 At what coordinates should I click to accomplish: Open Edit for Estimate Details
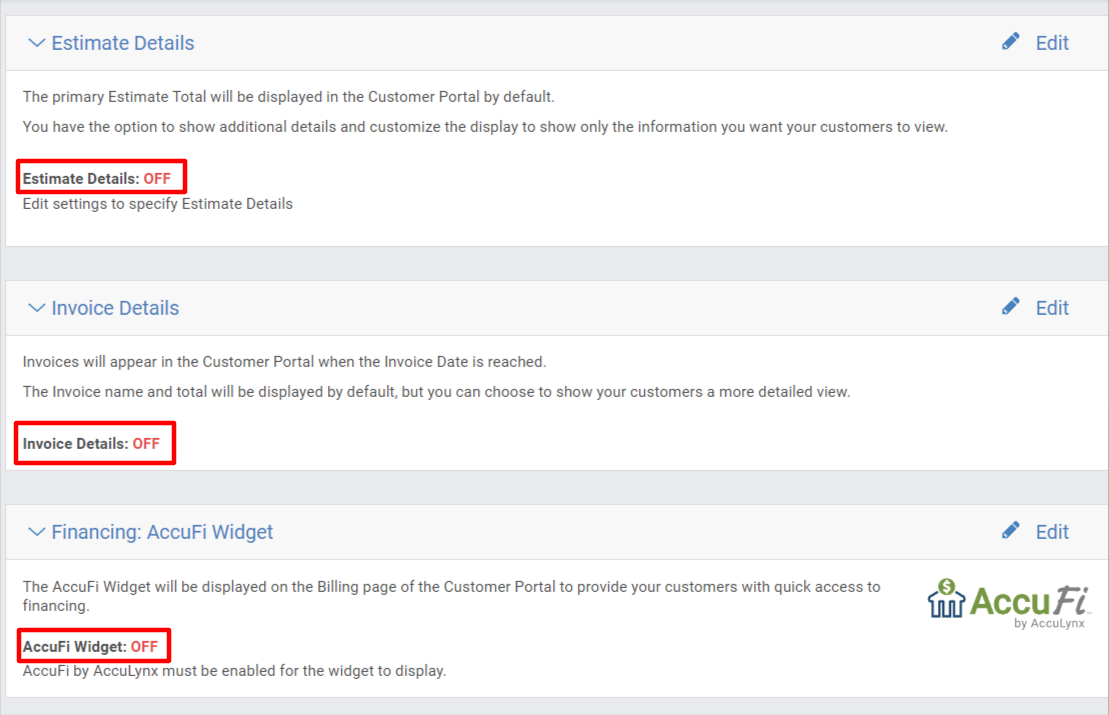pyautogui.click(x=1052, y=43)
